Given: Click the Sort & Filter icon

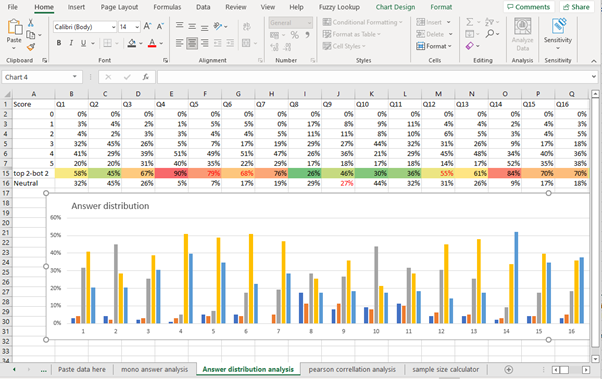Looking at the screenshot, I should tap(490, 22).
